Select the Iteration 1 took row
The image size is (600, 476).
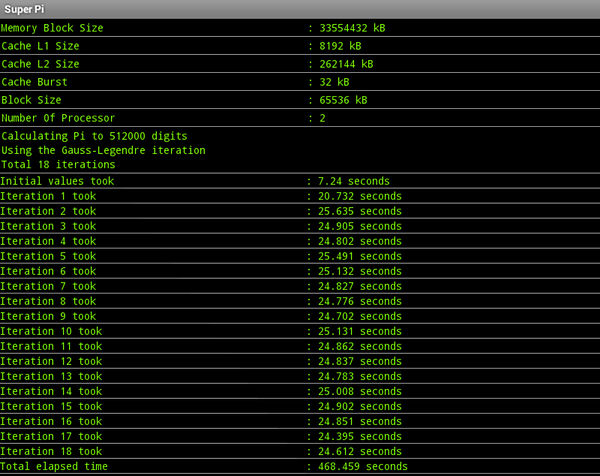300,196
